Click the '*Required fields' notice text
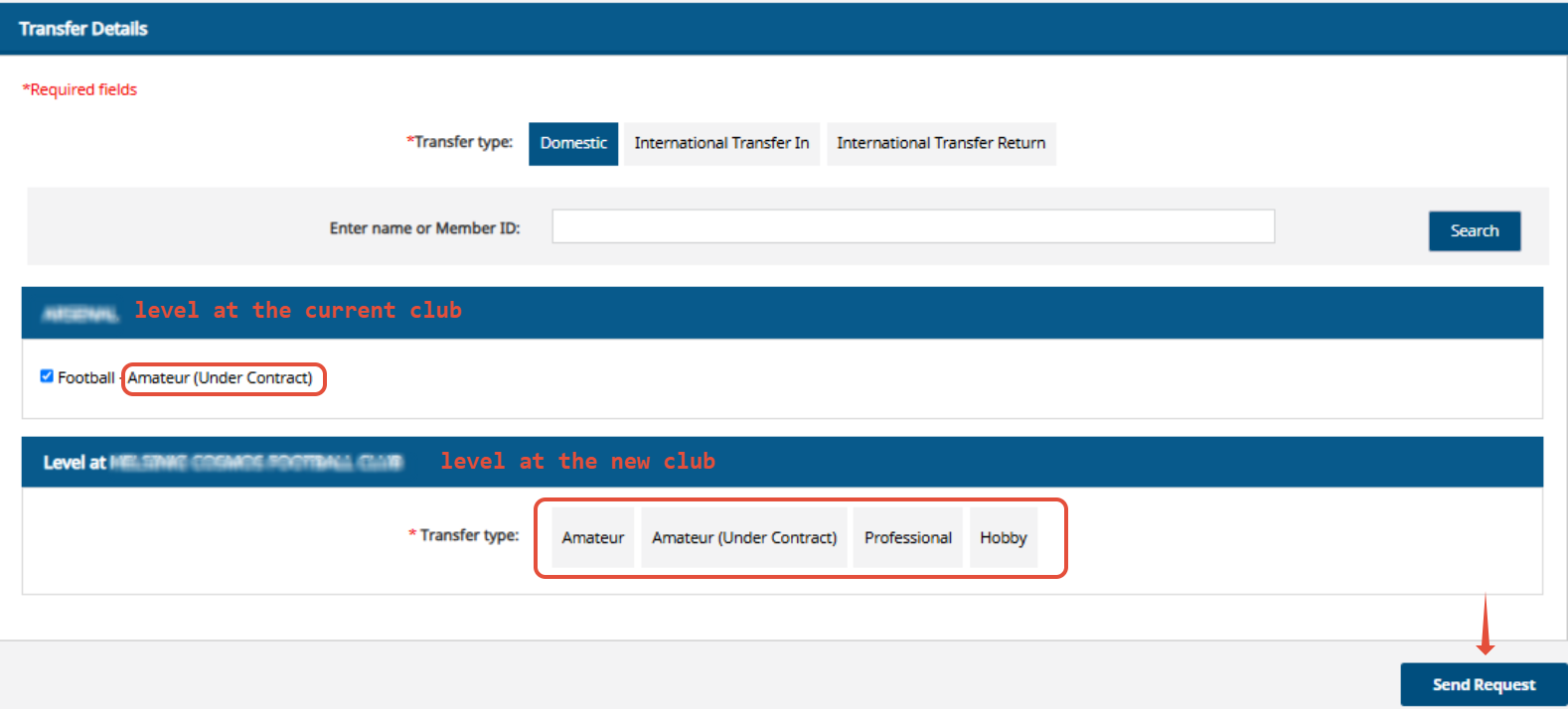 (x=79, y=89)
